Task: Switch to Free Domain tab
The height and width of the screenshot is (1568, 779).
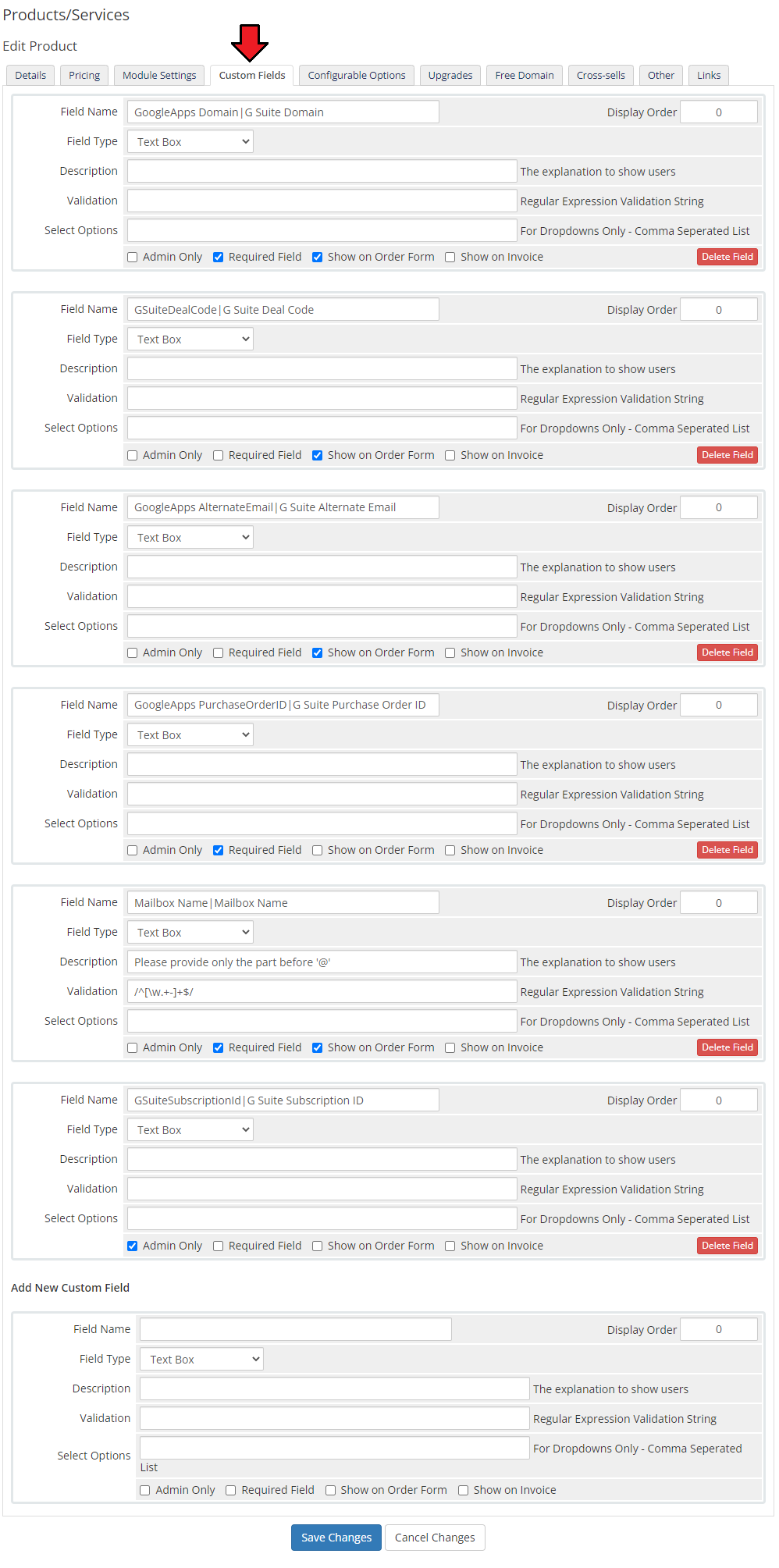Action: (x=525, y=75)
